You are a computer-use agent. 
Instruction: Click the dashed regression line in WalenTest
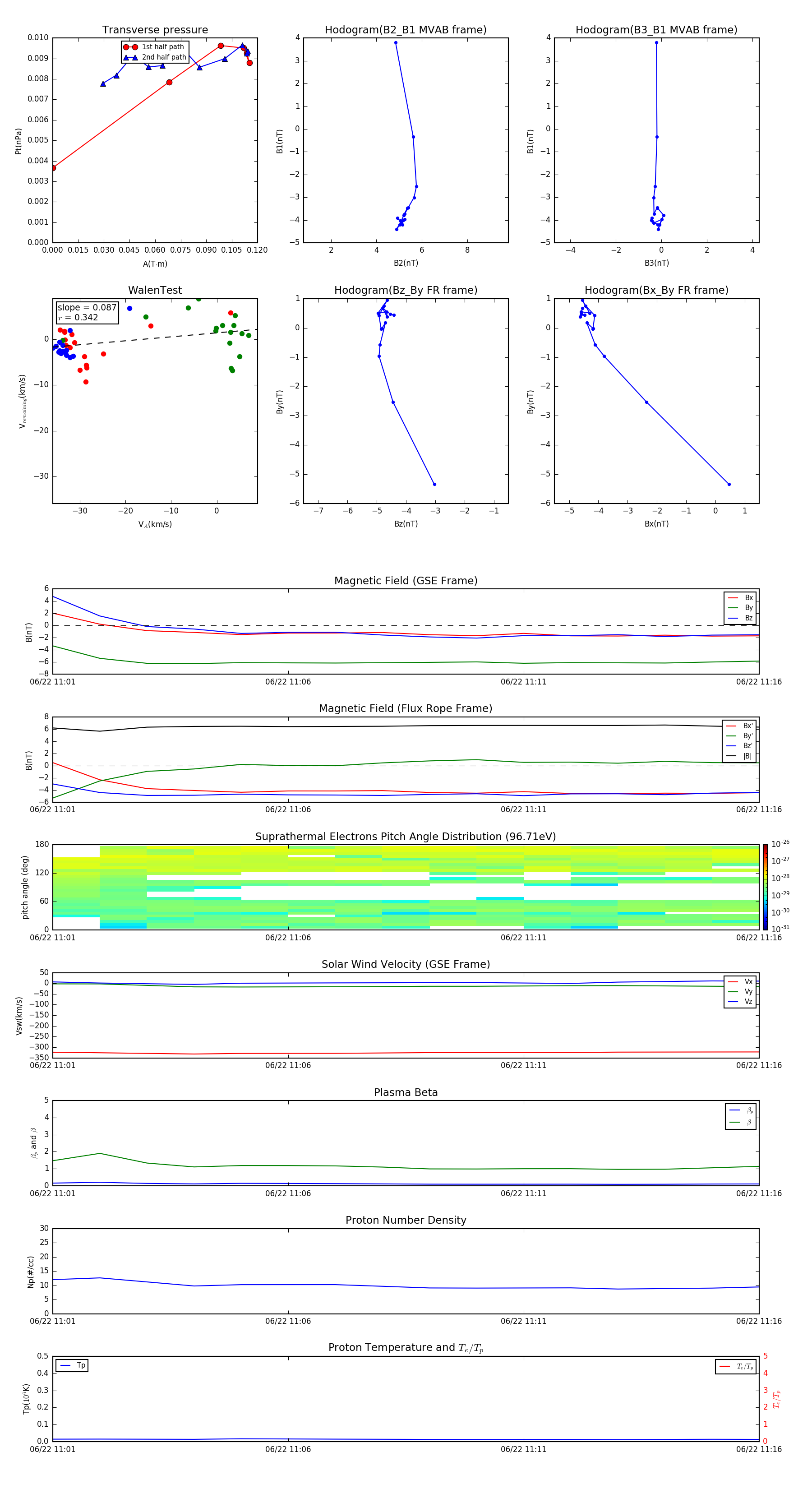click(x=155, y=338)
